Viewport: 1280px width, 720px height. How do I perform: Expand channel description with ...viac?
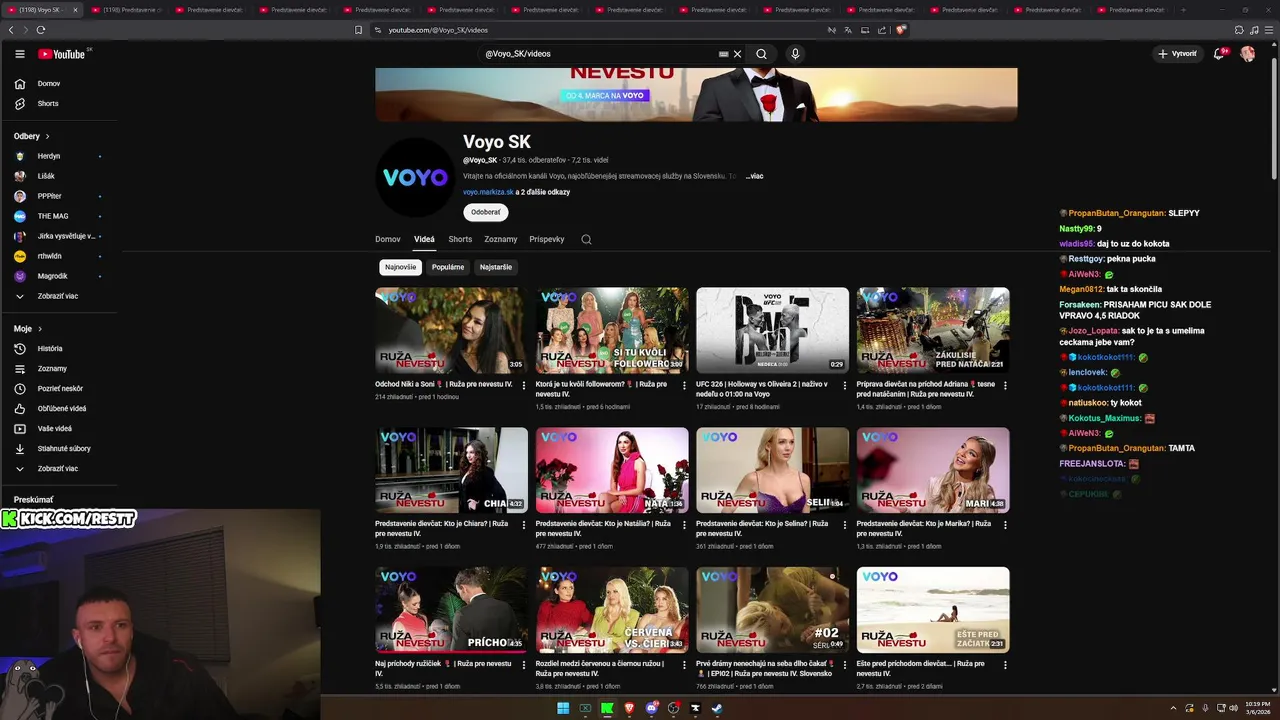coord(754,176)
